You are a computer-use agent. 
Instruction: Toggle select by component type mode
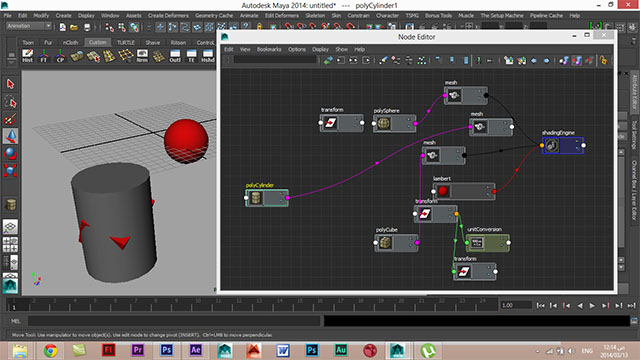click(x=134, y=27)
